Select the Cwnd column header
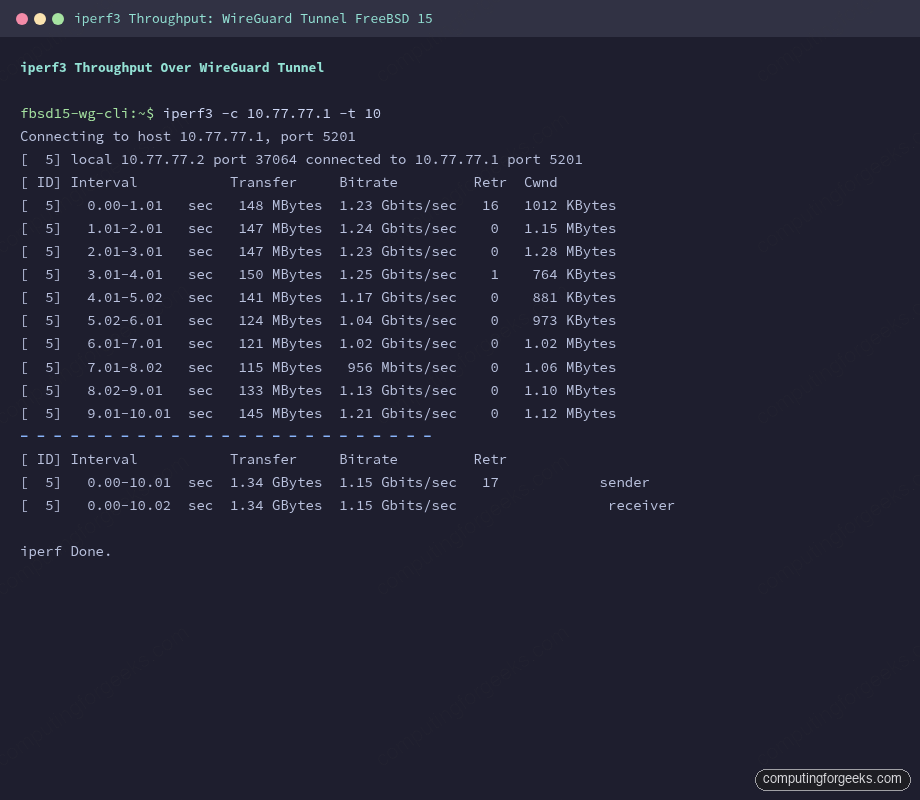Viewport: 920px width, 800px height. (x=540, y=182)
